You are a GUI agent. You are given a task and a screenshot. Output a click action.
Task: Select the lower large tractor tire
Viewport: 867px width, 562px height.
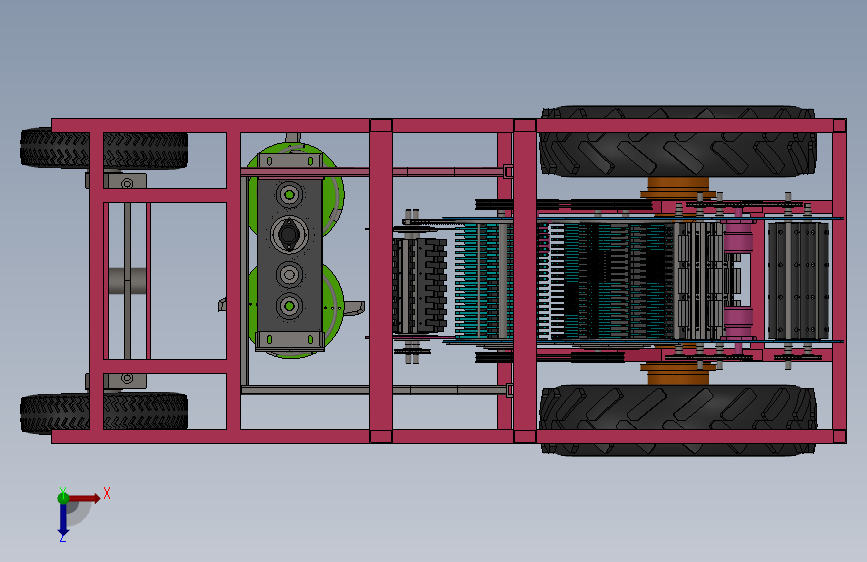(x=677, y=420)
